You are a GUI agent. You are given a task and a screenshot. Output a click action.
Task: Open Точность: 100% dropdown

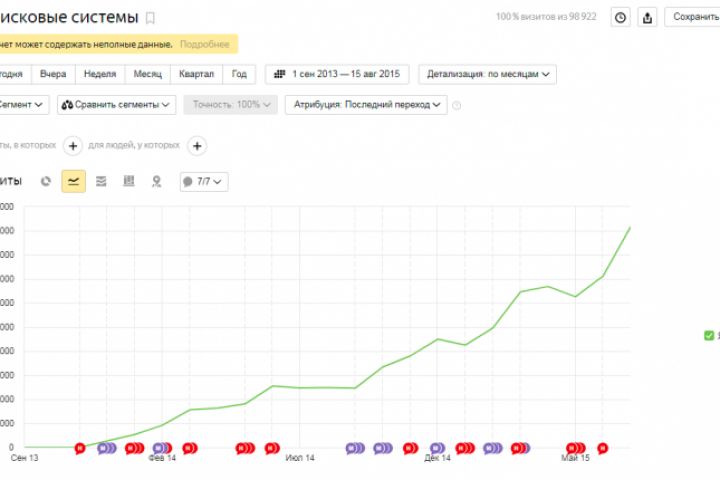[231, 105]
